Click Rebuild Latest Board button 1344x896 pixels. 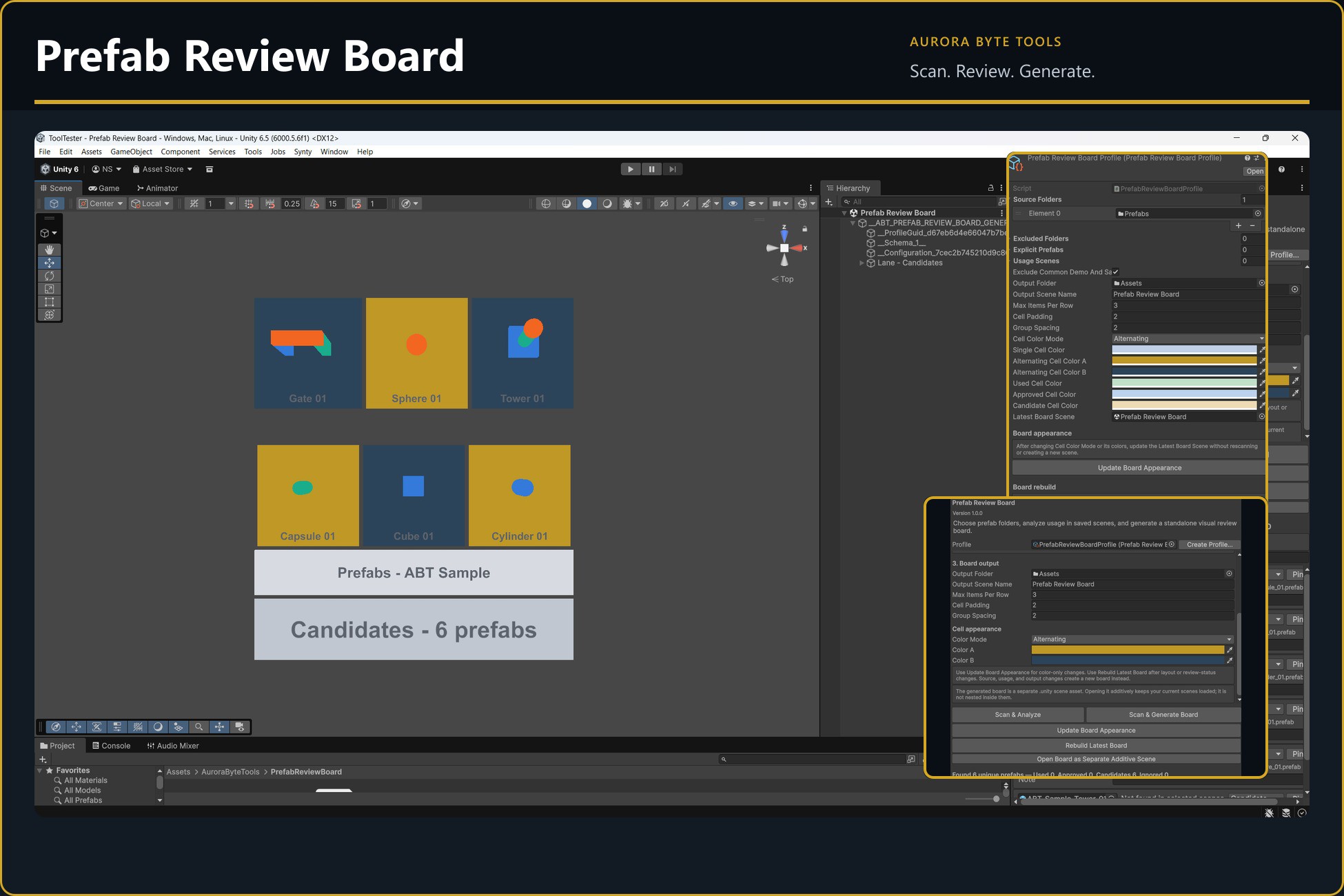1096,746
